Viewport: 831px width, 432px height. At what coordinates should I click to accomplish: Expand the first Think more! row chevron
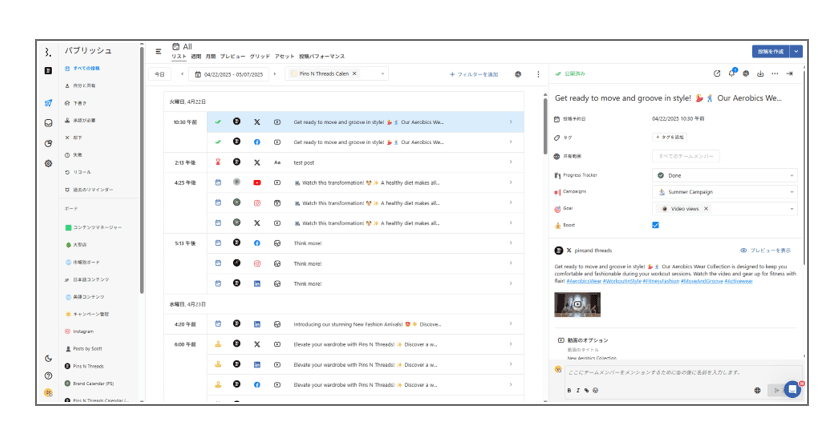511,243
